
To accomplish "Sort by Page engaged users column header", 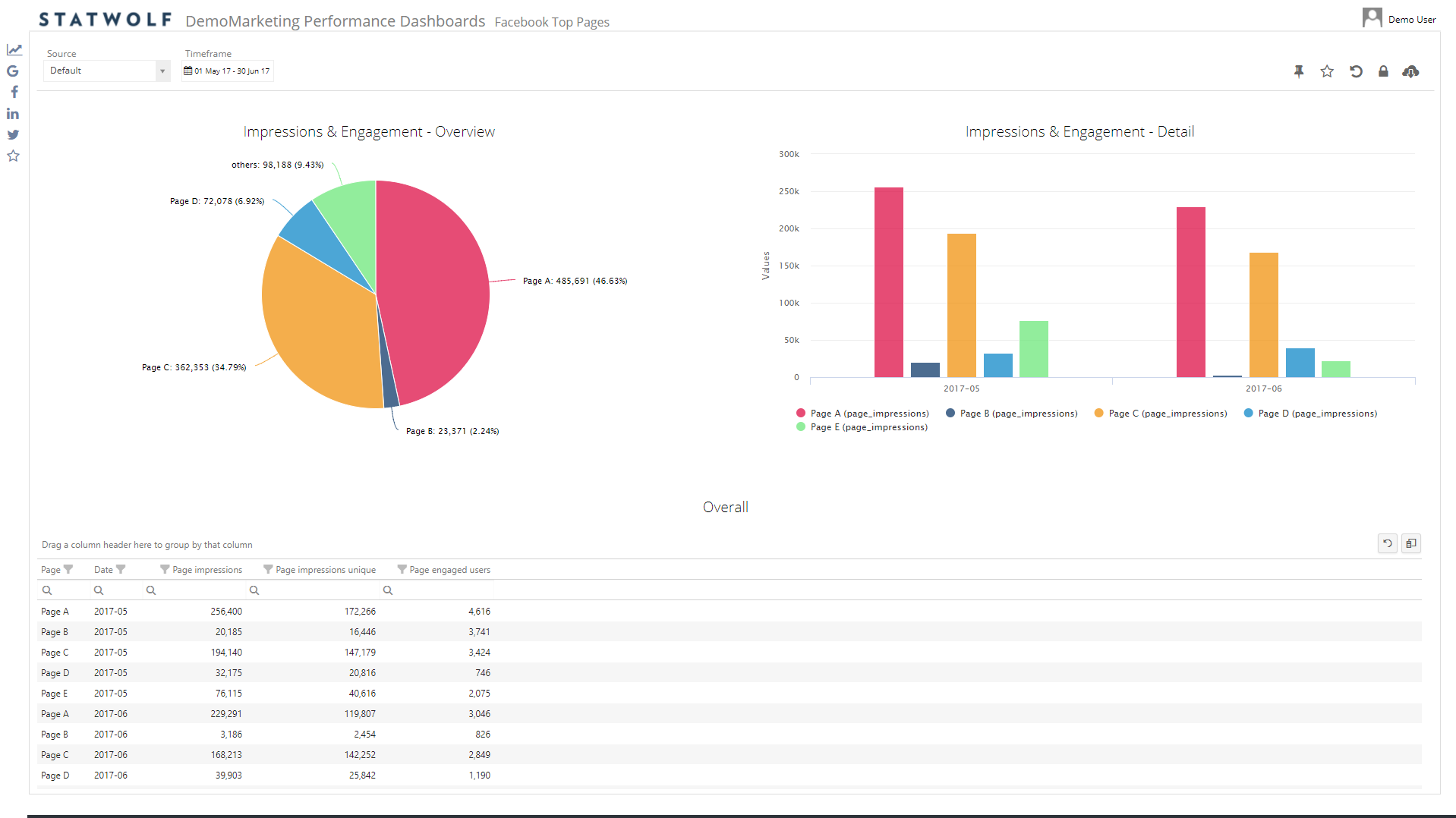I will pyautogui.click(x=449, y=570).
